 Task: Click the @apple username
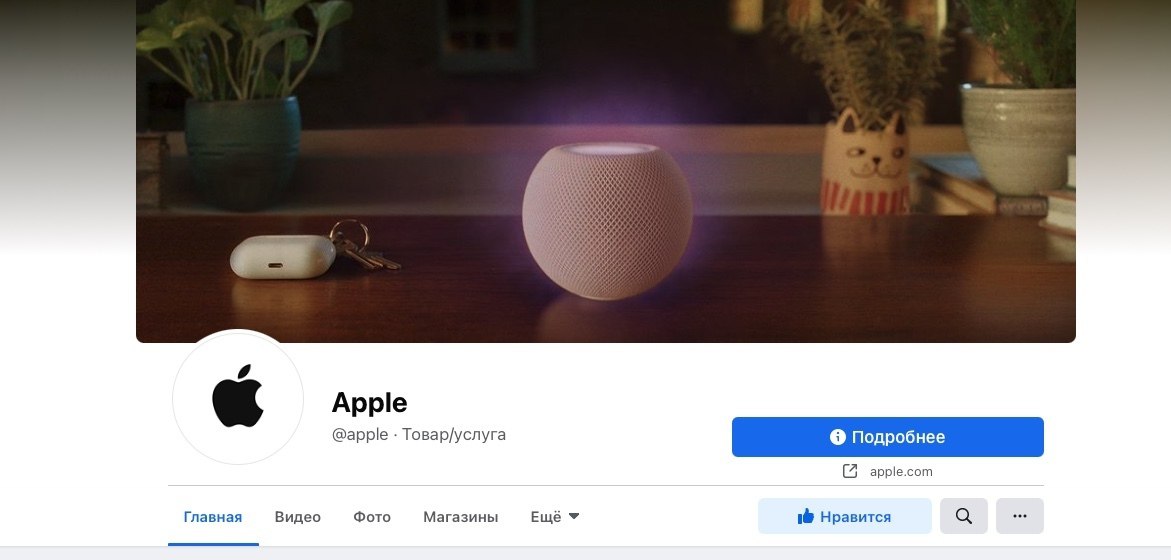[x=360, y=435]
